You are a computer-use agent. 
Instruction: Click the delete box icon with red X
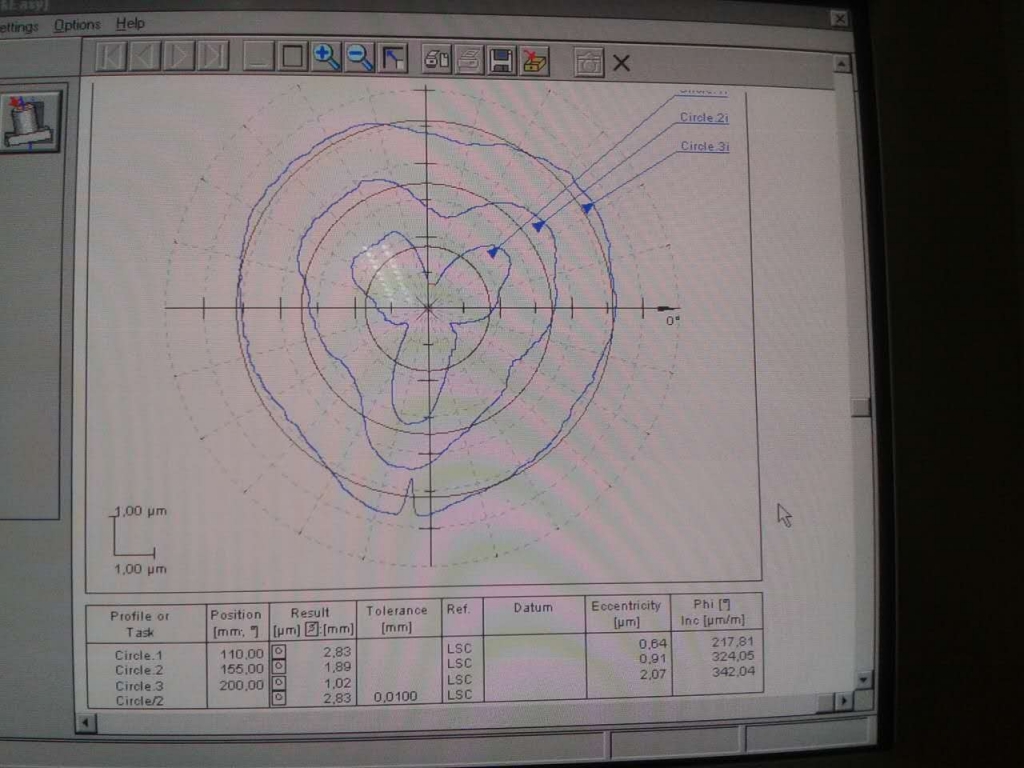[x=535, y=61]
